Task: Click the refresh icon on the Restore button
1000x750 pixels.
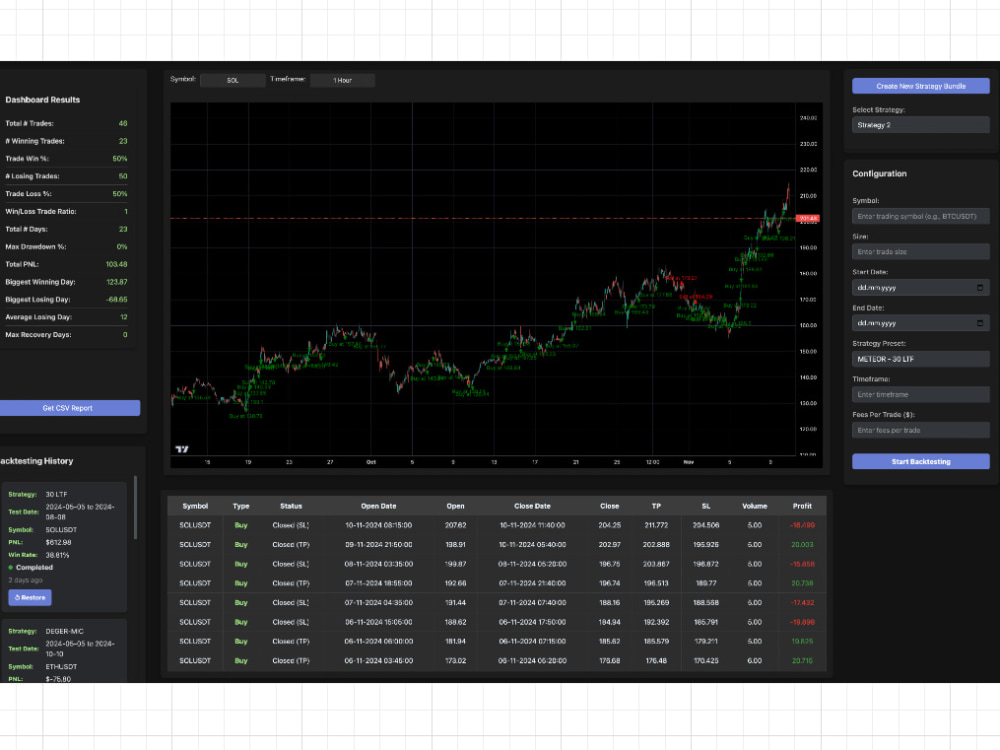Action: pyautogui.click(x=16, y=597)
